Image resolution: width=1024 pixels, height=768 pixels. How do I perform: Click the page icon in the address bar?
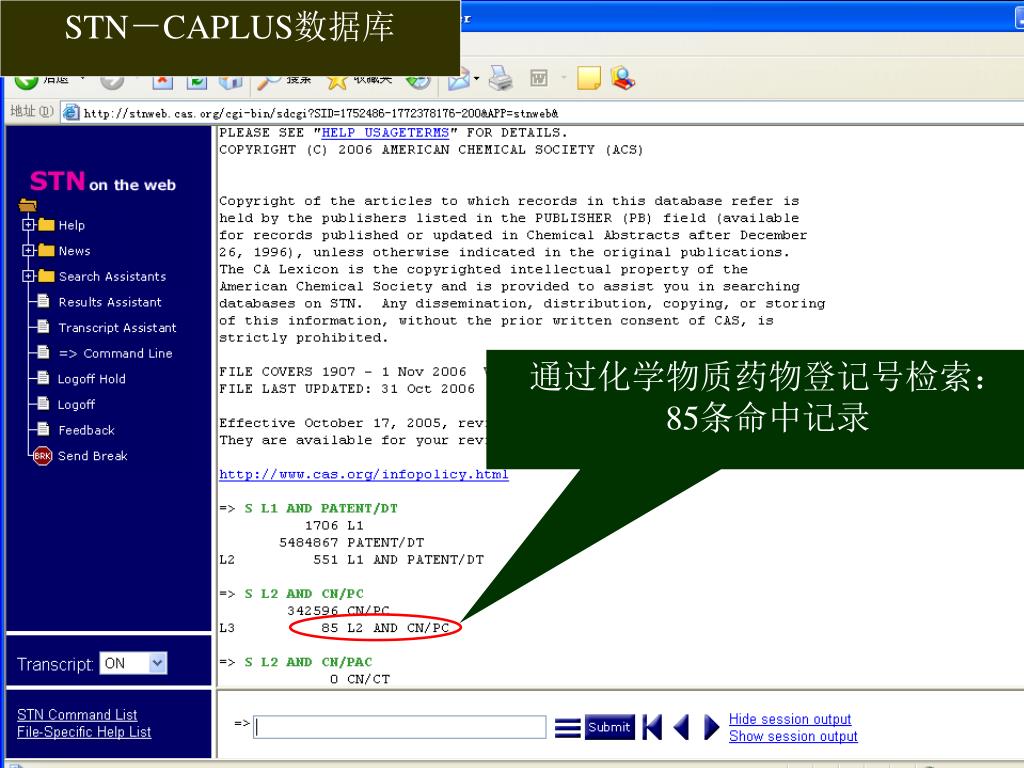(71, 112)
